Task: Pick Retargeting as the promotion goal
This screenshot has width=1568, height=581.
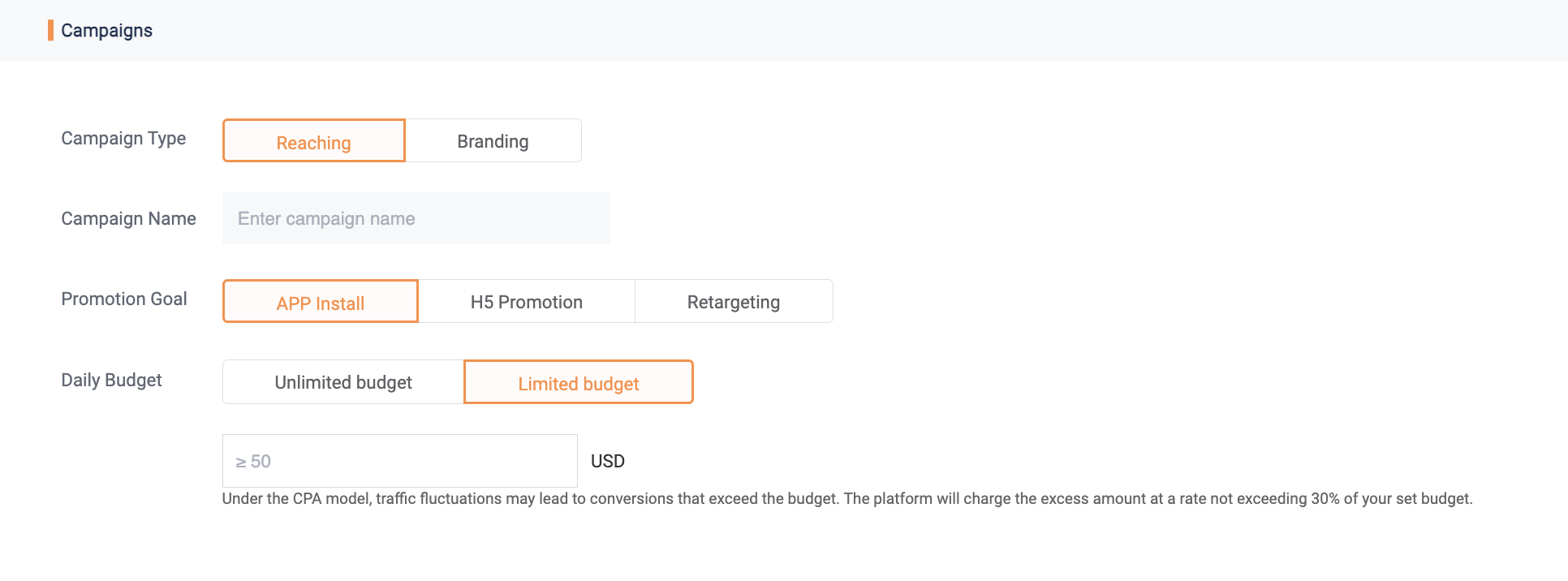Action: pos(733,302)
